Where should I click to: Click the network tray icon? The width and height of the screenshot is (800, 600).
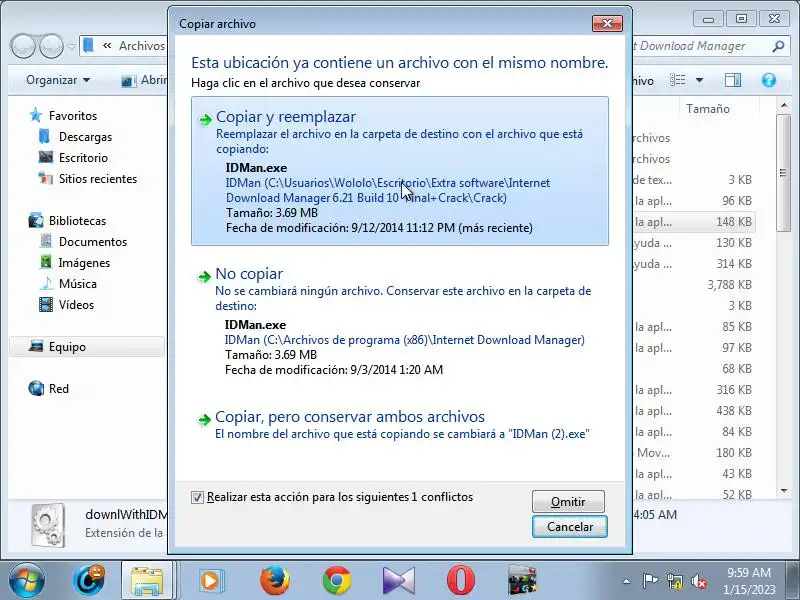click(x=675, y=581)
